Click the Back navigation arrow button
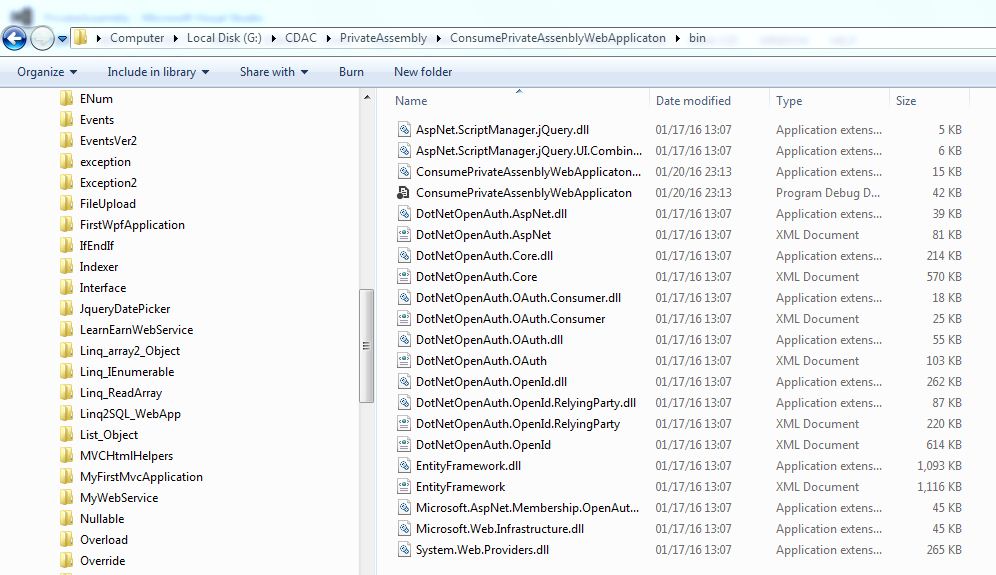This screenshot has width=996, height=575. [14, 38]
